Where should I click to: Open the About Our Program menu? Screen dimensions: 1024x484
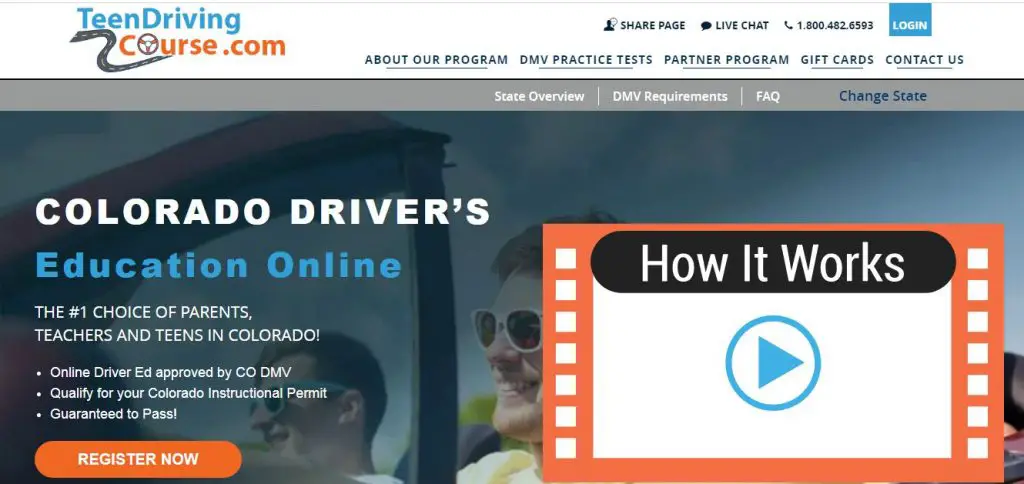[x=436, y=60]
